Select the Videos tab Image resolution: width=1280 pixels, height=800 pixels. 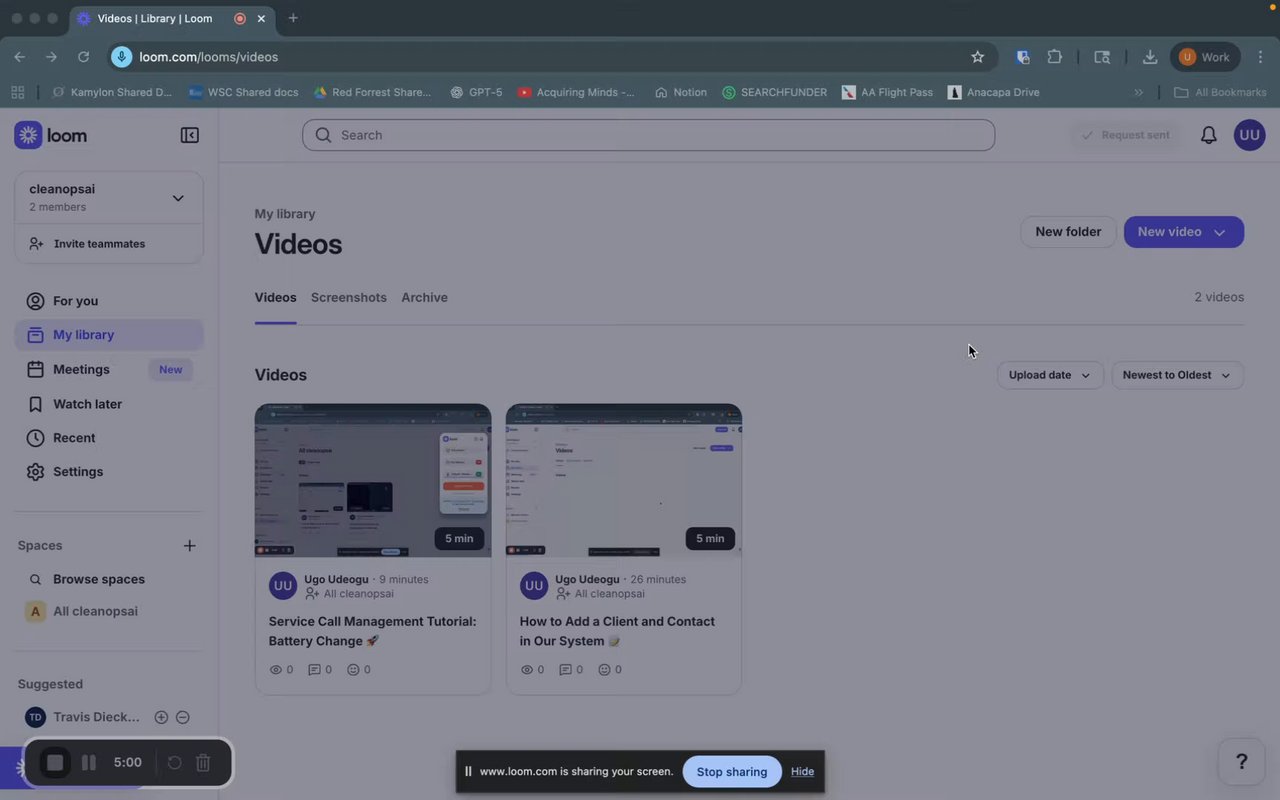tap(275, 298)
